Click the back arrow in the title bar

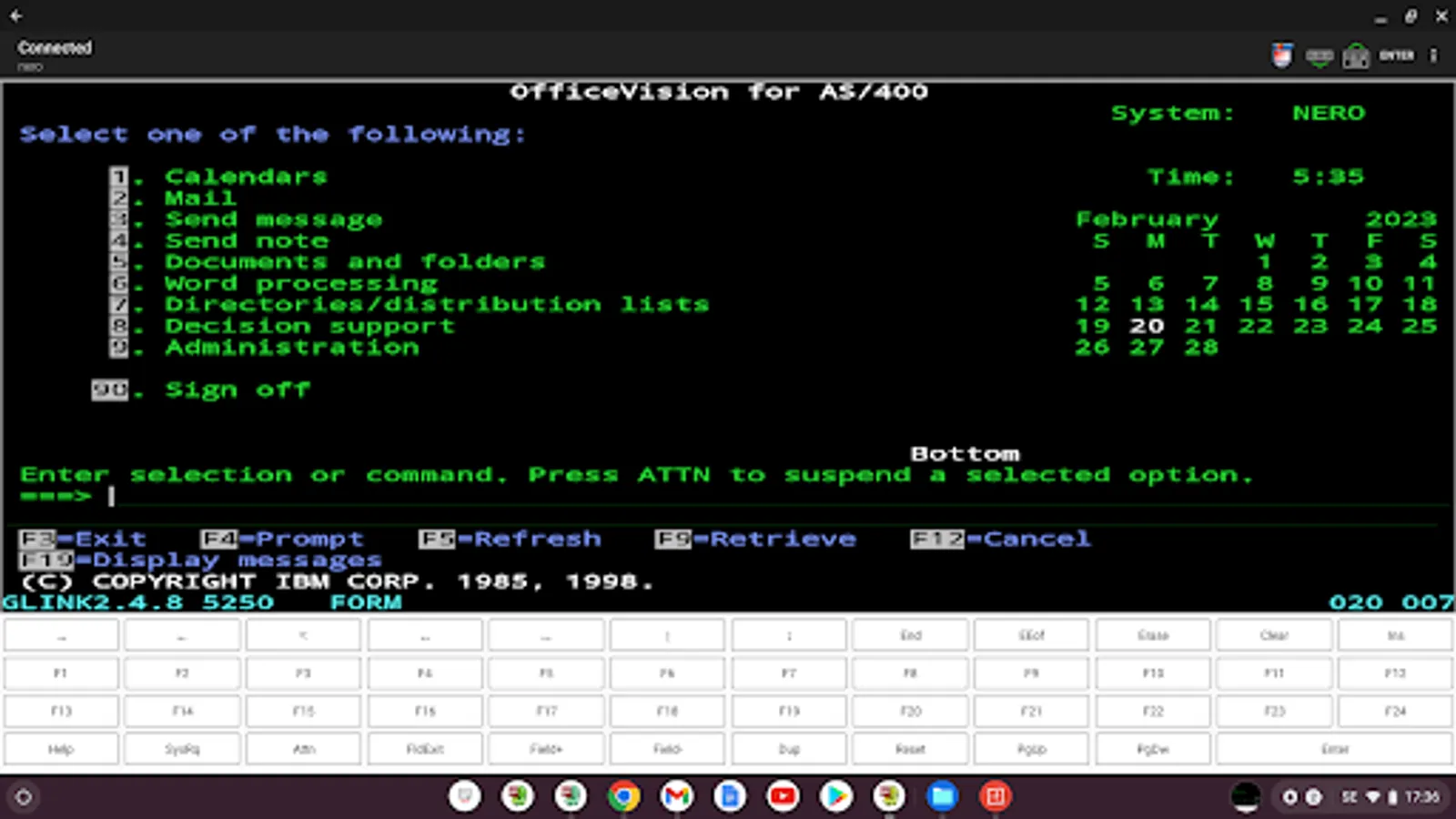(x=16, y=15)
